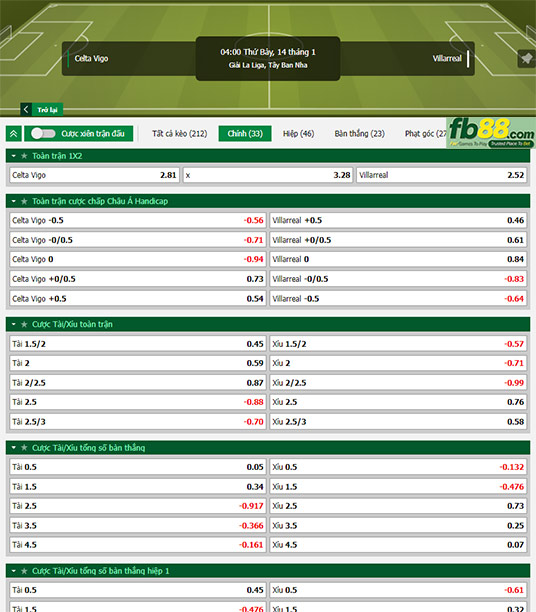Click the double-chevron collapse-all icon
The height and width of the screenshot is (612, 536).
coord(14,133)
